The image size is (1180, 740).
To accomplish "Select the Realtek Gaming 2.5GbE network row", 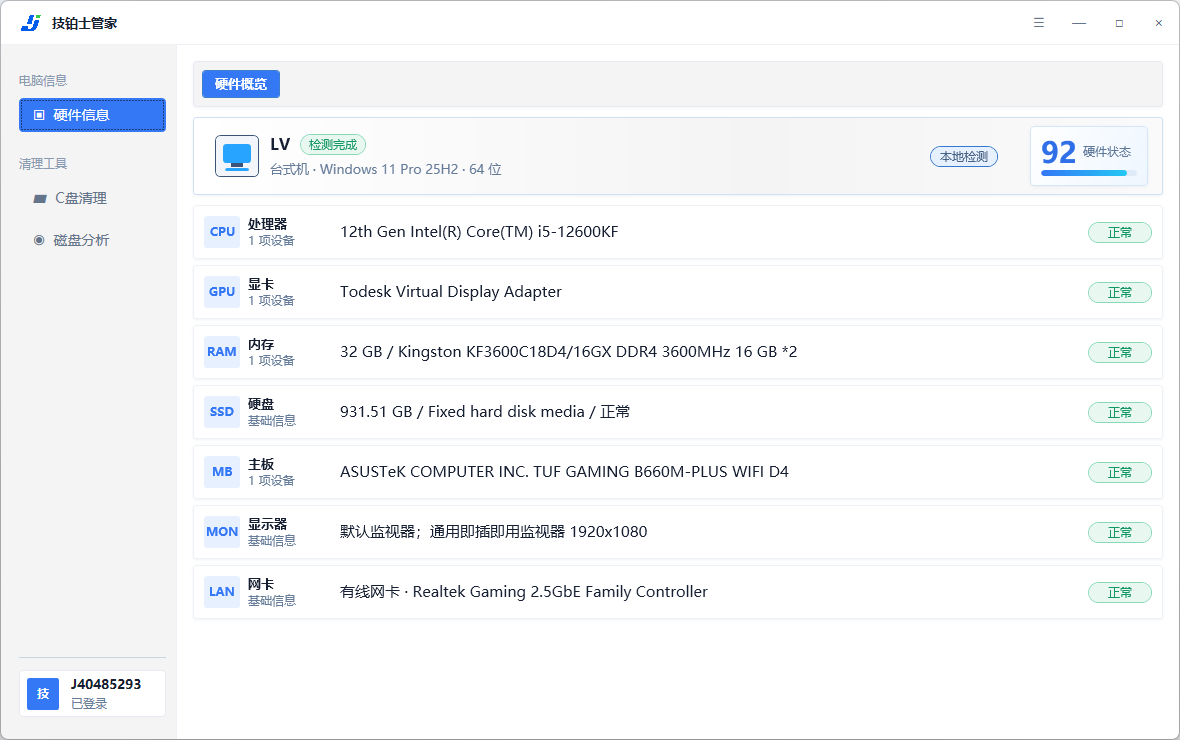I will (678, 592).
